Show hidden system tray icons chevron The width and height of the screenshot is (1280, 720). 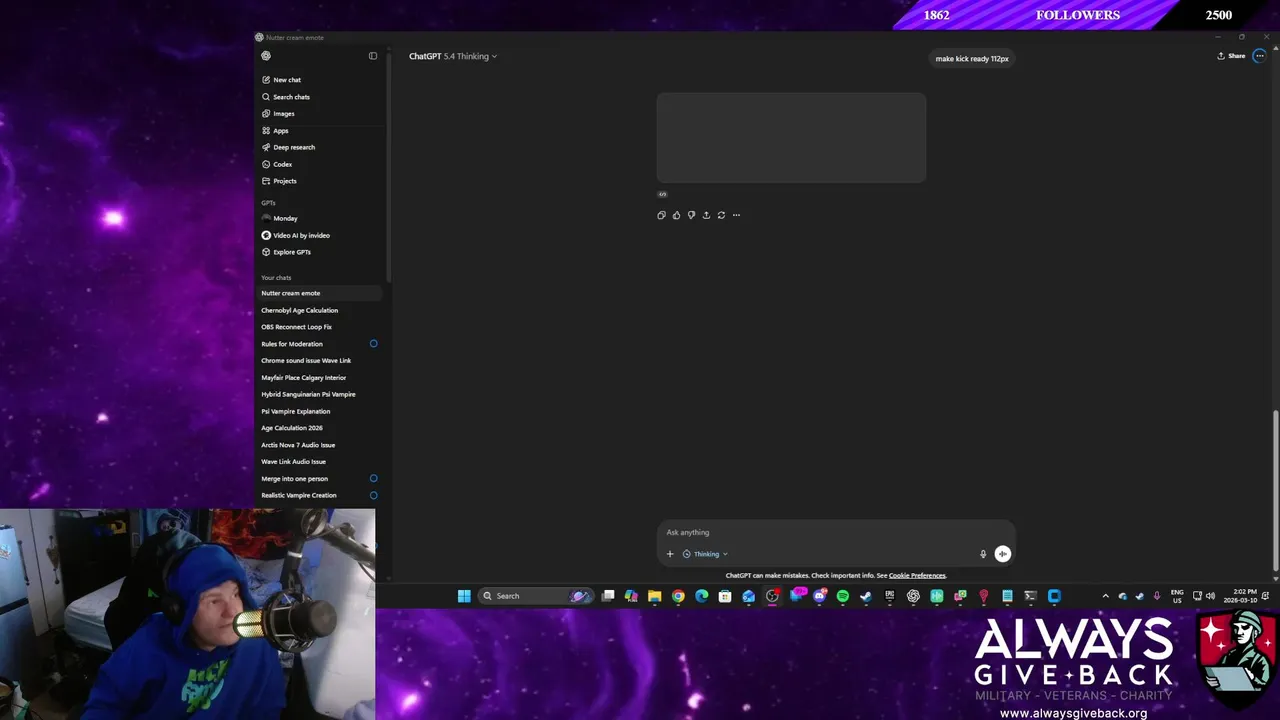[1105, 596]
